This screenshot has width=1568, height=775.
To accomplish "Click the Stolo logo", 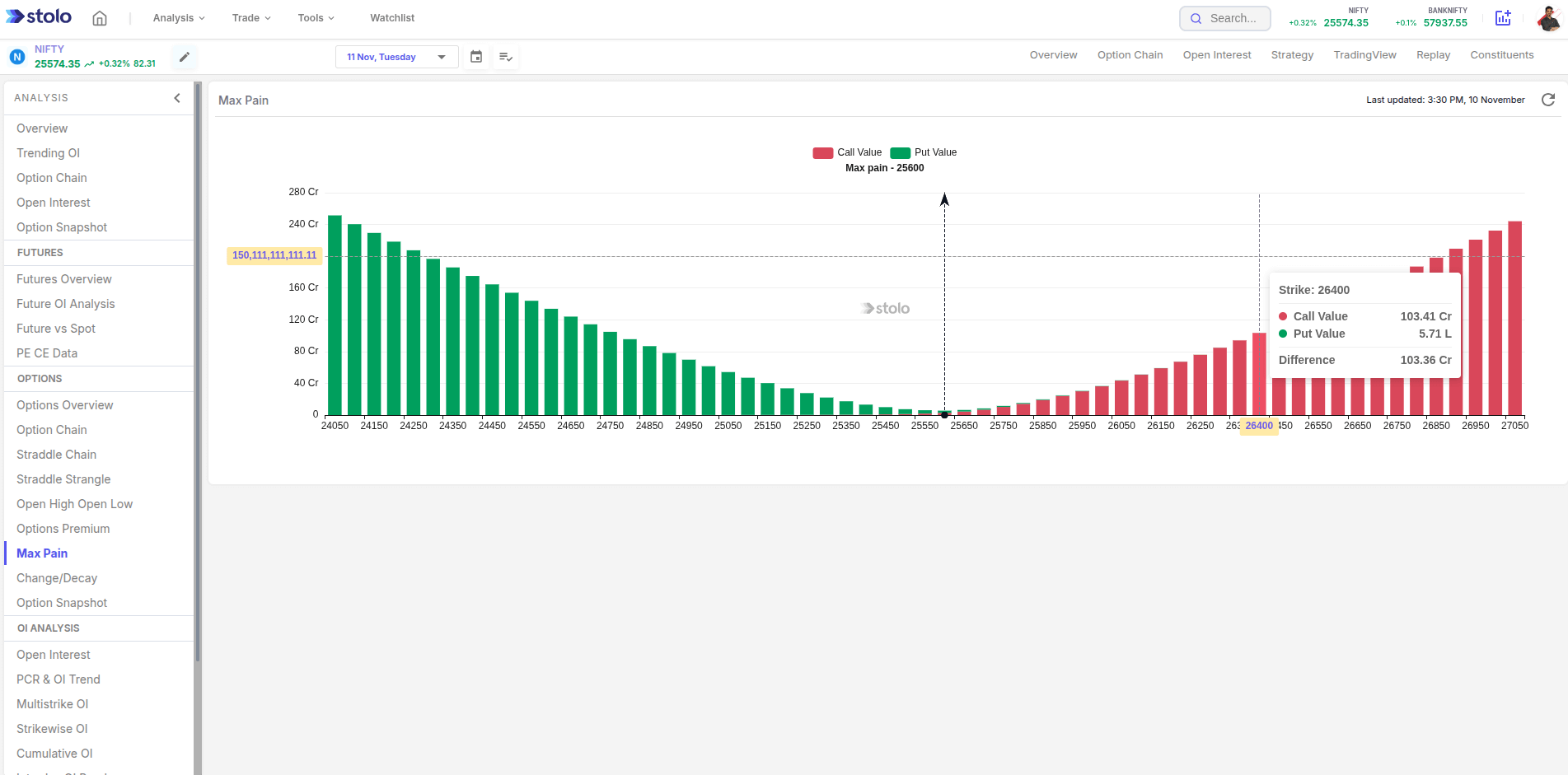I will point(39,16).
